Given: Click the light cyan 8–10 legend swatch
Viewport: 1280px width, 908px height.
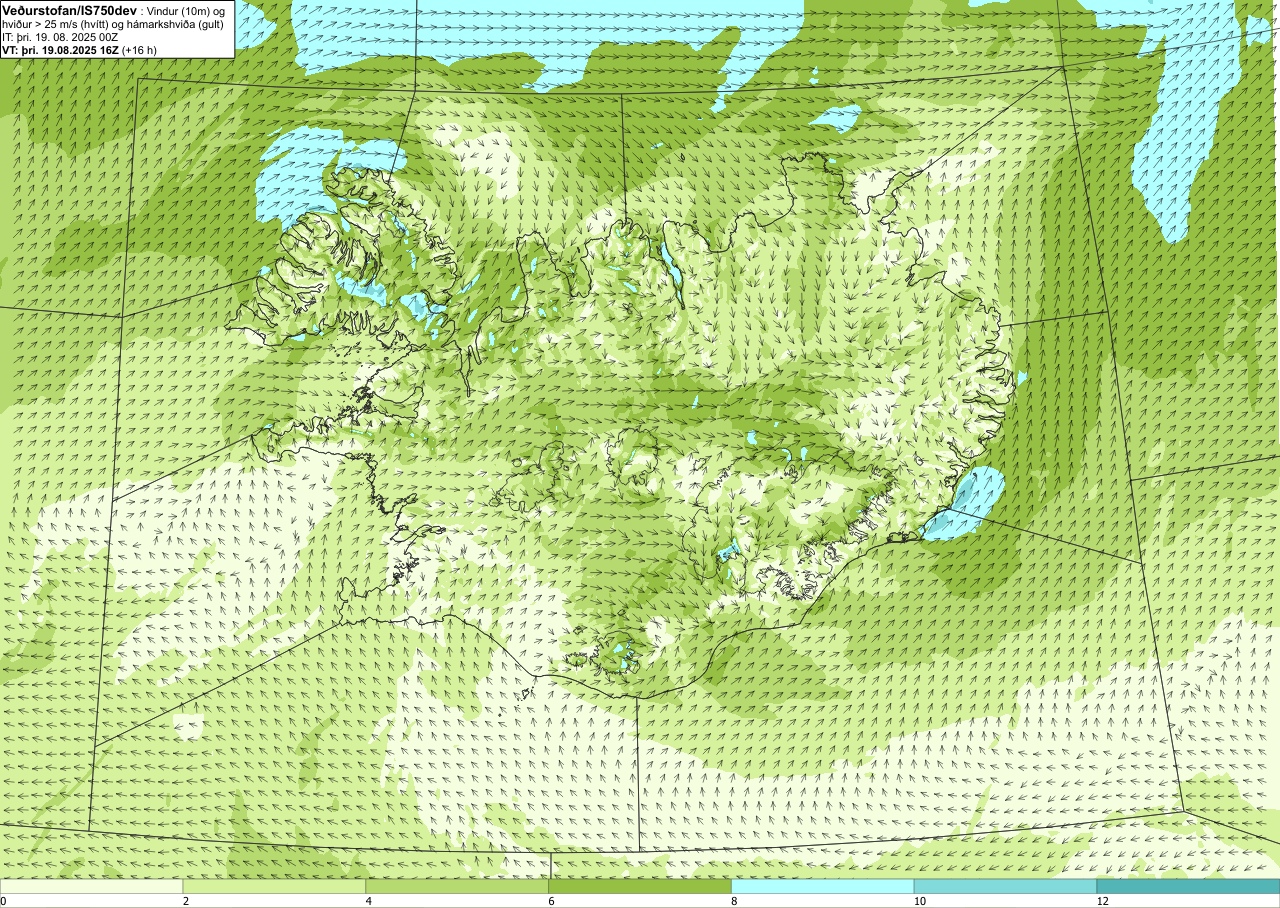Looking at the screenshot, I should [823, 886].
